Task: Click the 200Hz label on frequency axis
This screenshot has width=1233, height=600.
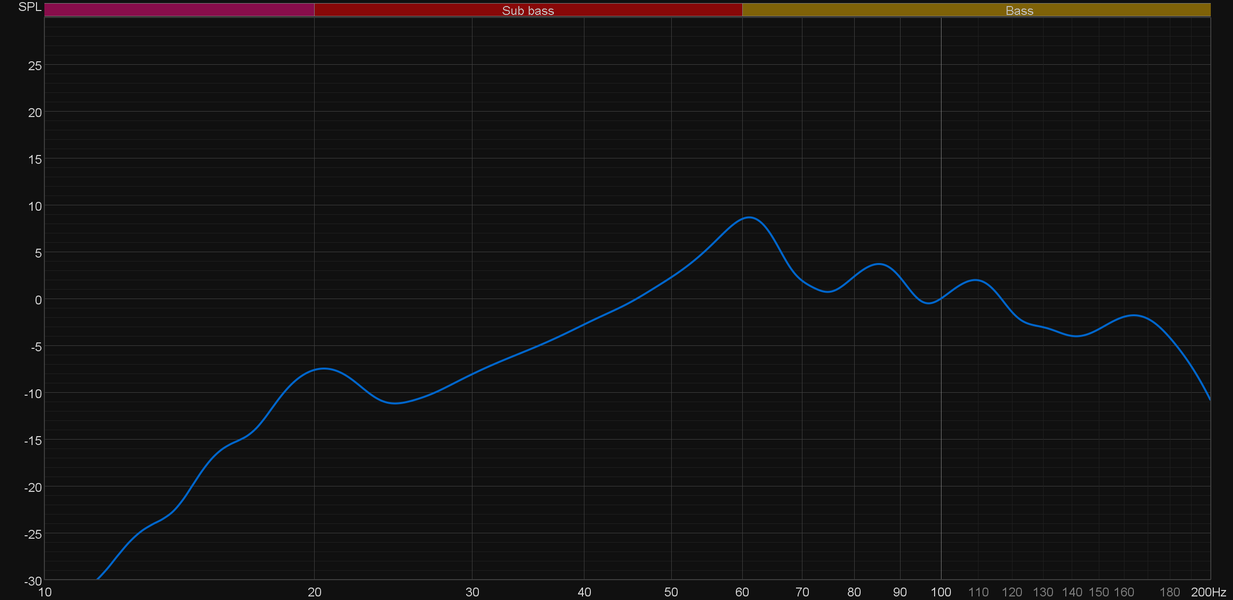Action: [x=1208, y=593]
